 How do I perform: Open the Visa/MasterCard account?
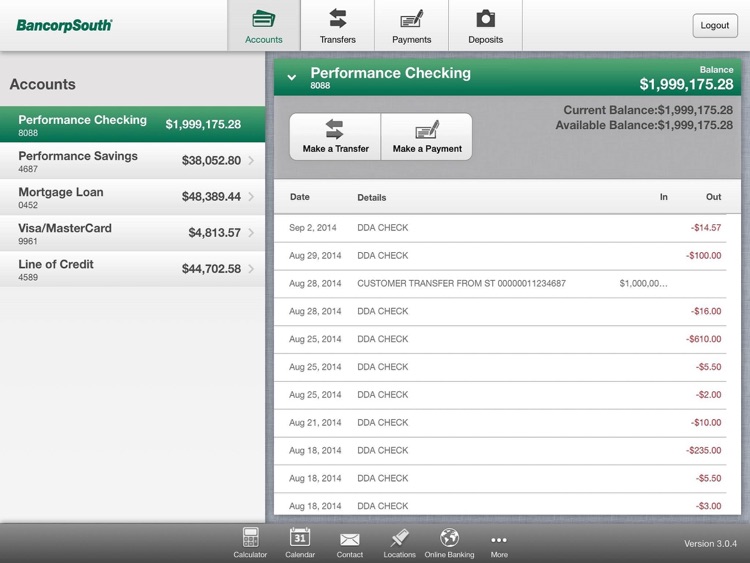132,233
